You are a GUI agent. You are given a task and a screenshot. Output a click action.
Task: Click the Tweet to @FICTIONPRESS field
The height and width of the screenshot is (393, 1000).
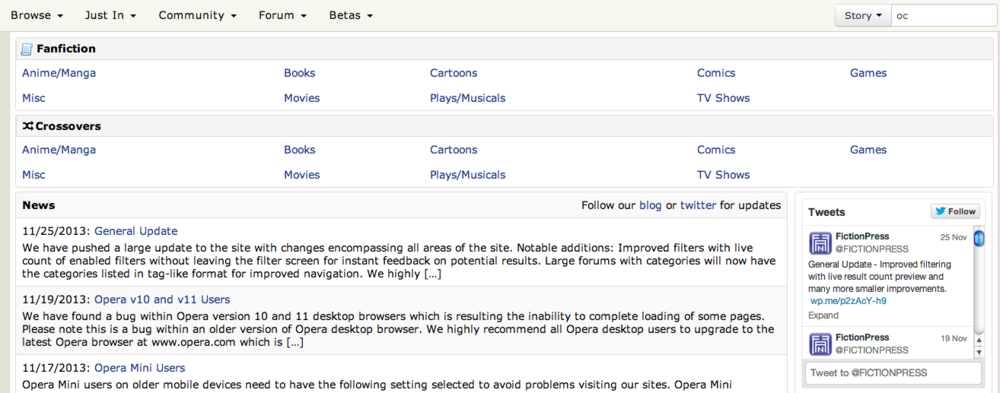coord(893,373)
